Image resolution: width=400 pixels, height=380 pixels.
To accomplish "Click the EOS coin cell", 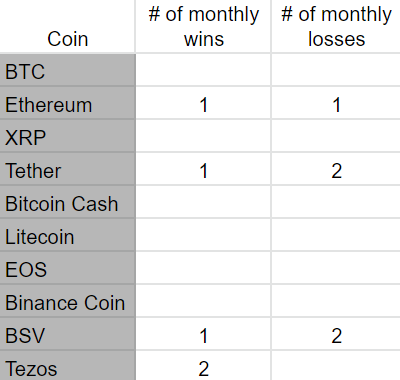I will tap(67, 268).
